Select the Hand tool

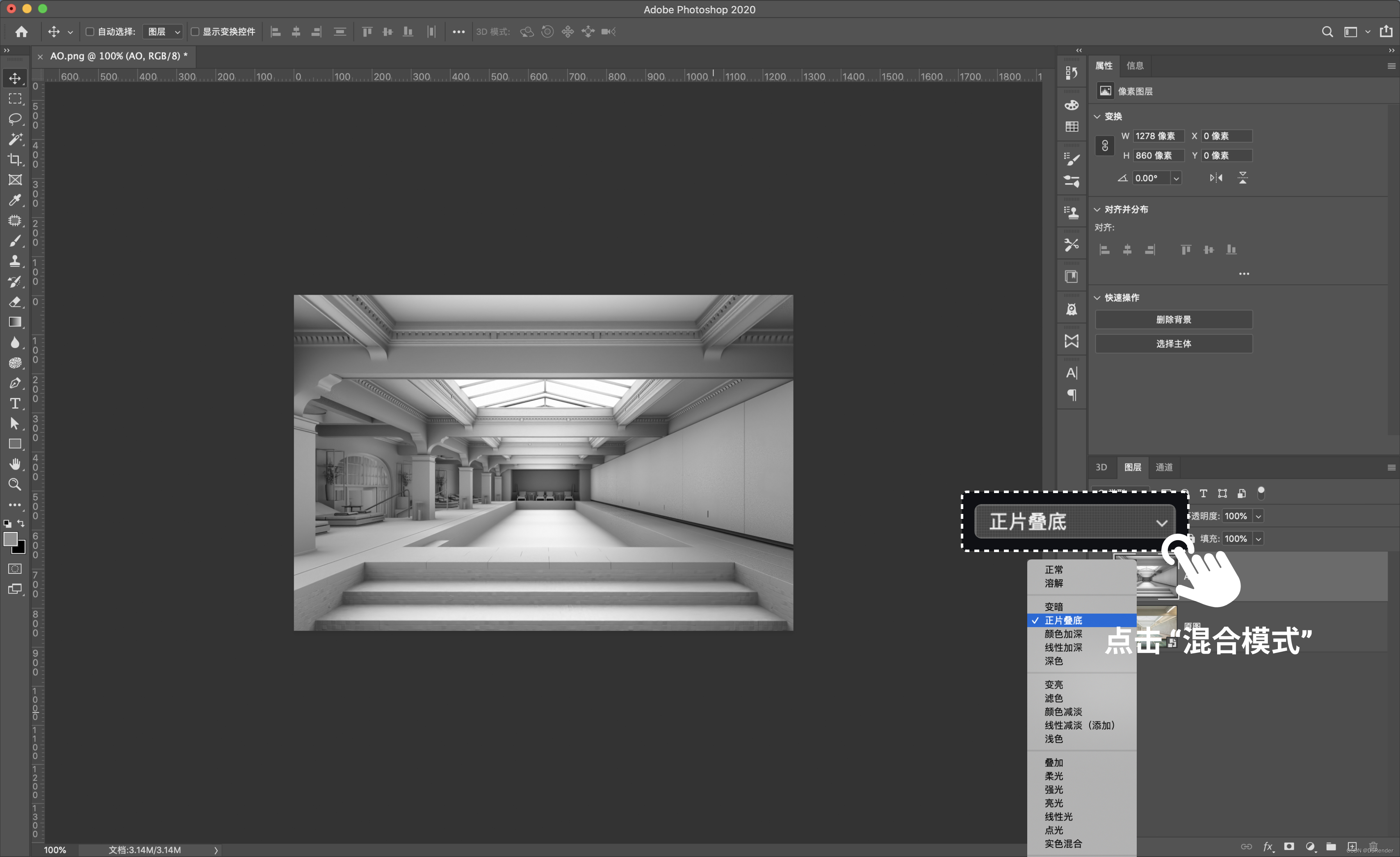point(15,464)
